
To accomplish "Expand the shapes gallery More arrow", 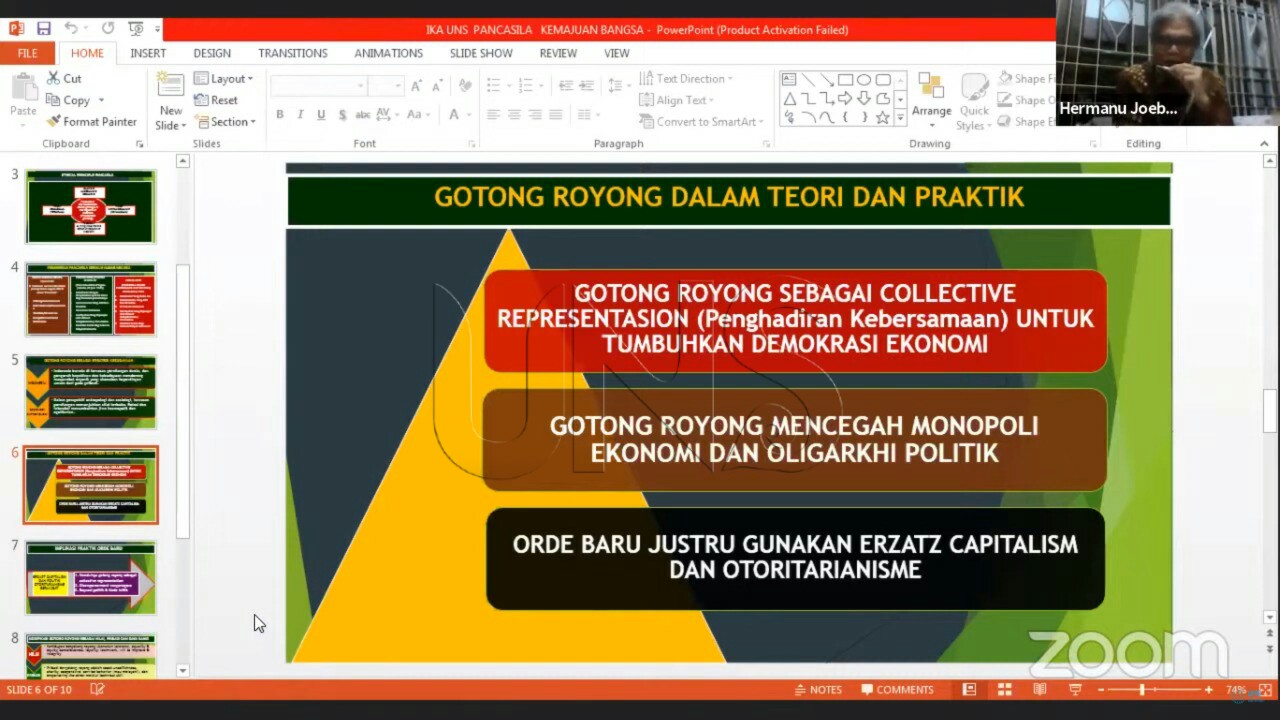I will tap(900, 117).
